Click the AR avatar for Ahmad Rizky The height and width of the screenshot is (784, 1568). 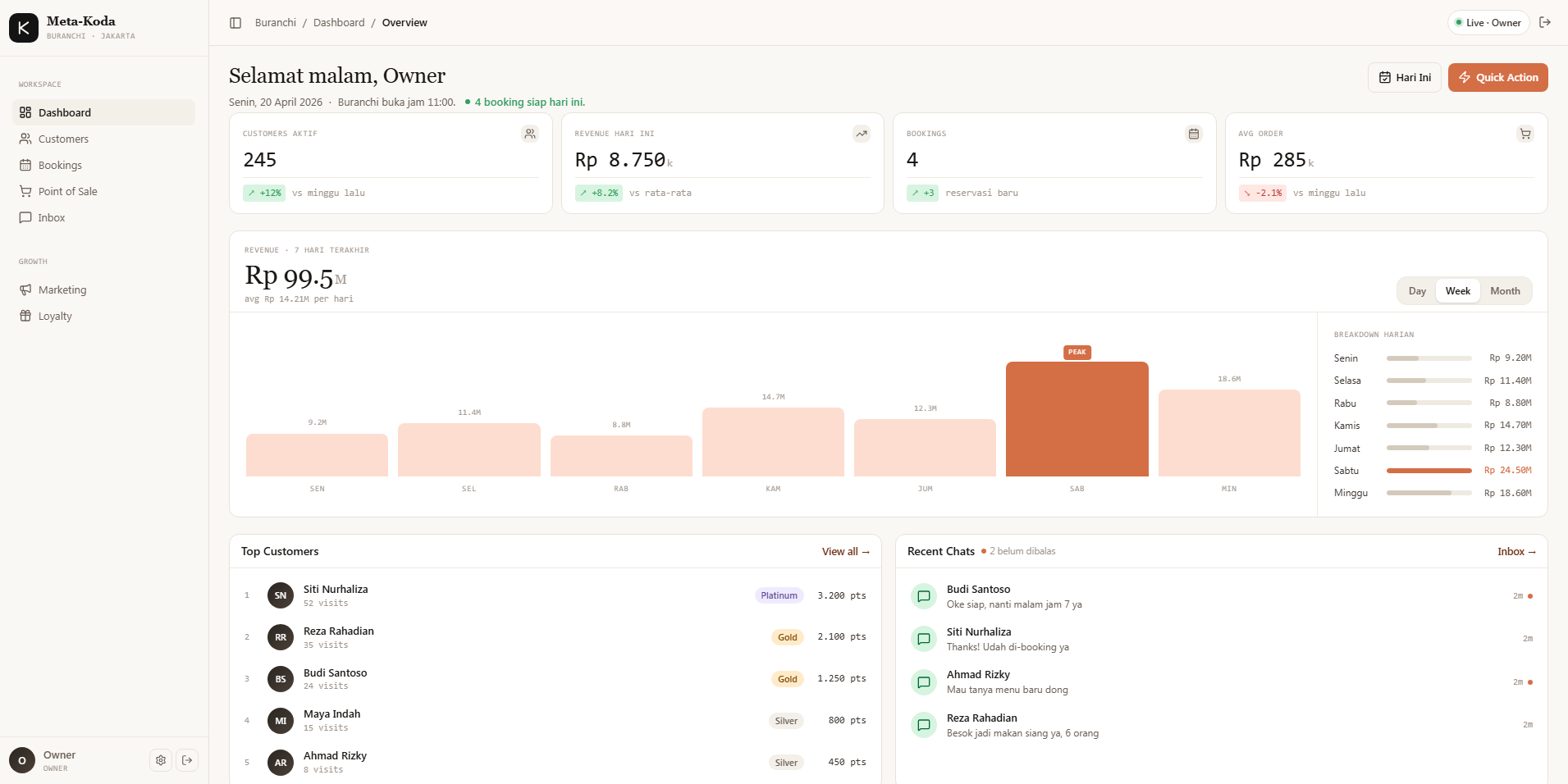pos(281,763)
